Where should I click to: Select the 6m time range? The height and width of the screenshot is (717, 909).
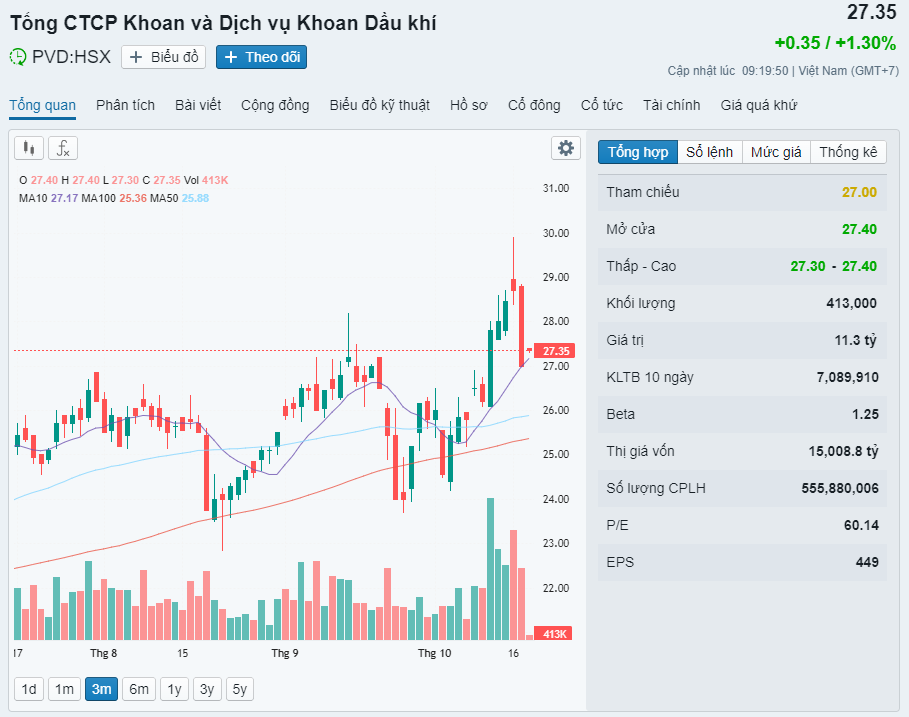click(x=139, y=688)
